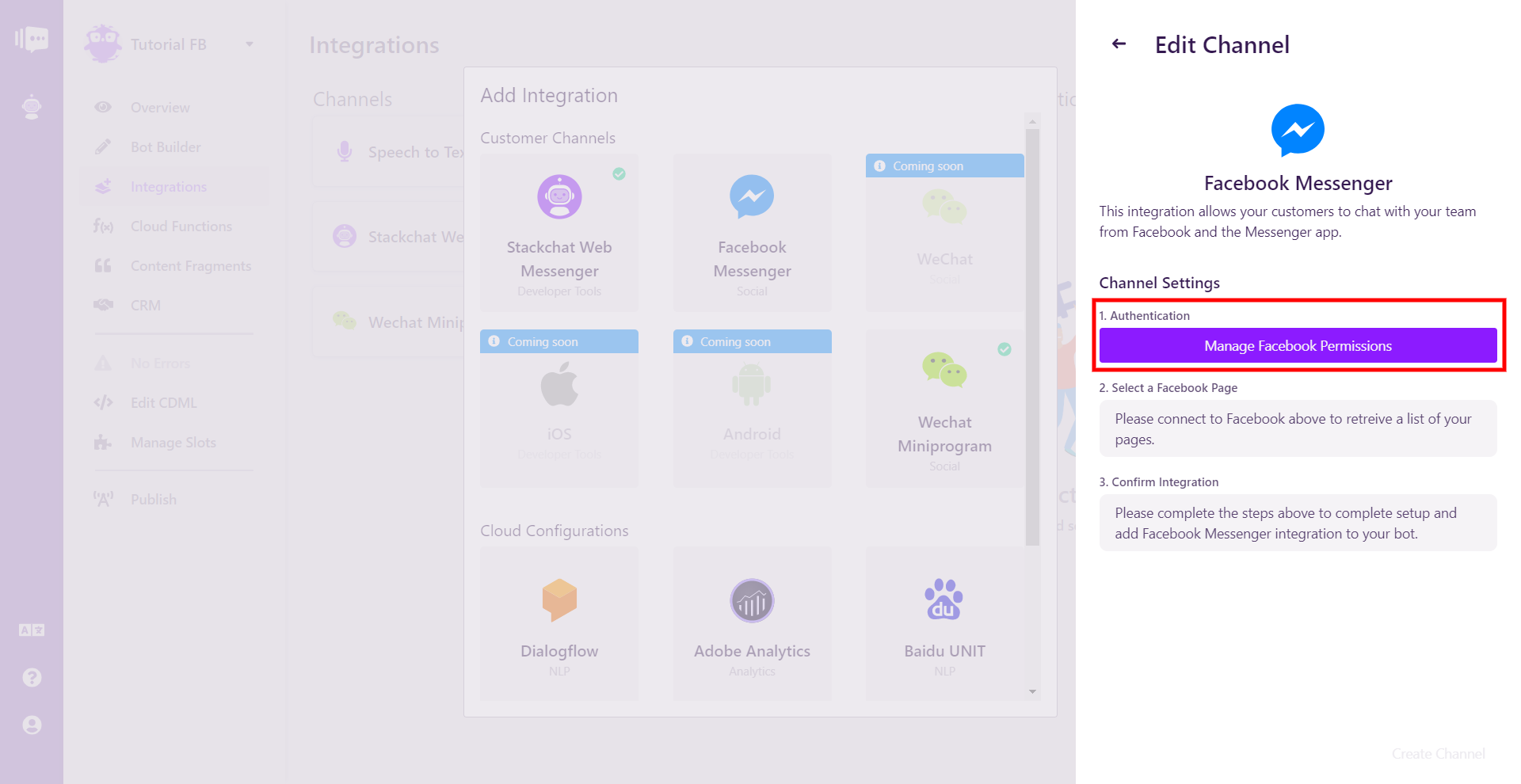Click the '2. Select a Facebook Page' label
1521x784 pixels.
(x=1168, y=388)
